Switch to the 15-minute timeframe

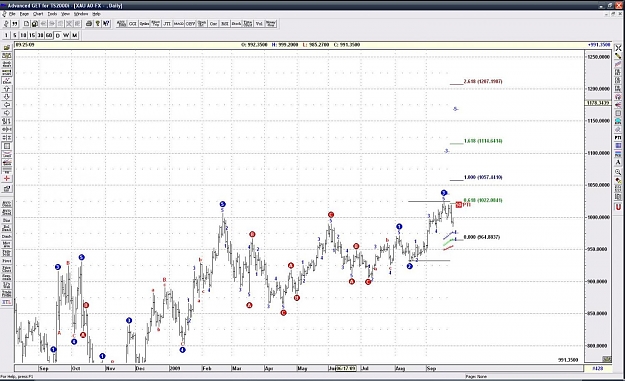point(32,35)
